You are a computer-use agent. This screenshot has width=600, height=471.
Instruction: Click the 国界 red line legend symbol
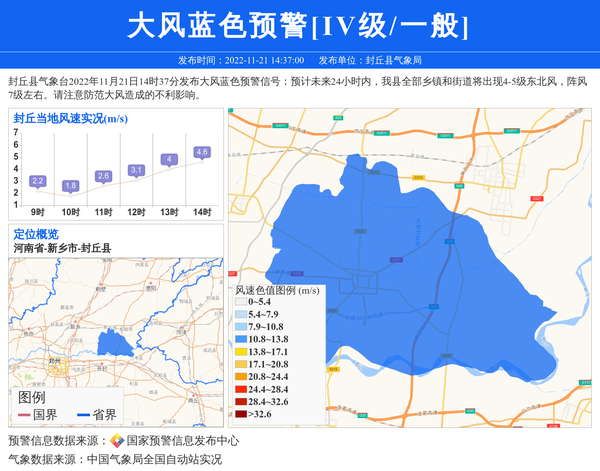(x=25, y=414)
